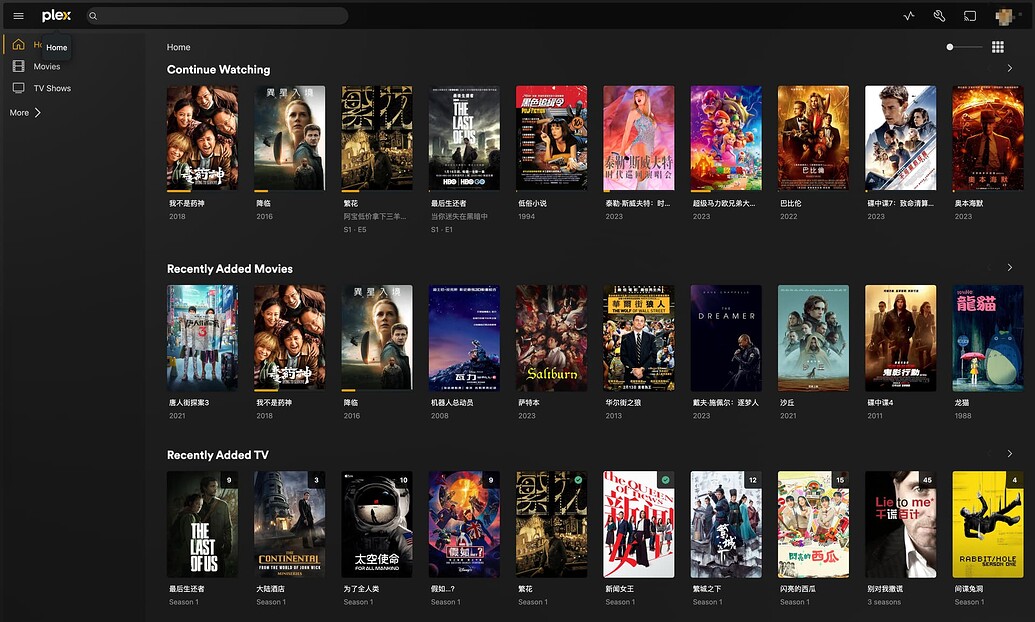This screenshot has height=622, width=1035.
Task: Click the Cast screen icon
Action: (x=970, y=16)
